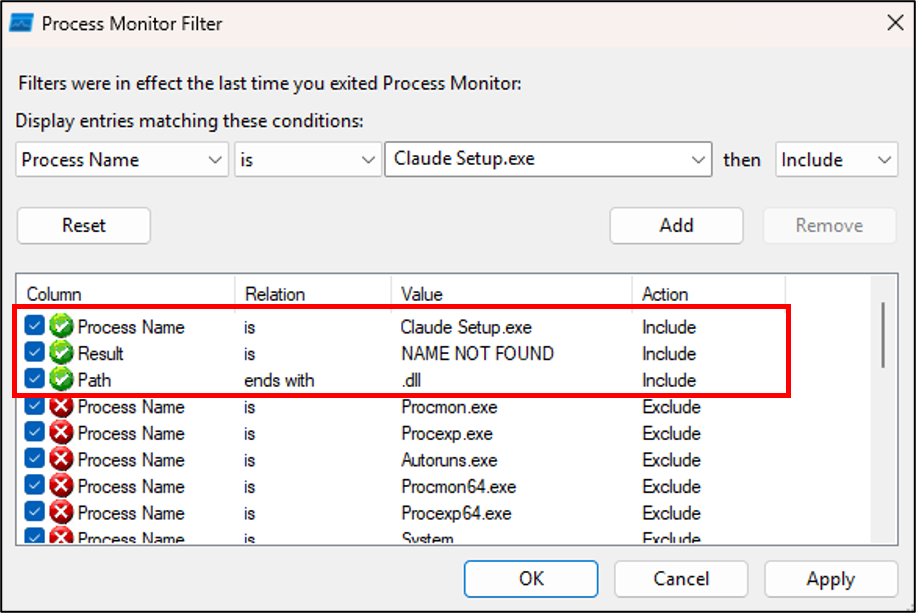The height and width of the screenshot is (613, 916).
Task: Click green include icon for NAME NOT FOUND row
Action: pyautogui.click(x=61, y=353)
